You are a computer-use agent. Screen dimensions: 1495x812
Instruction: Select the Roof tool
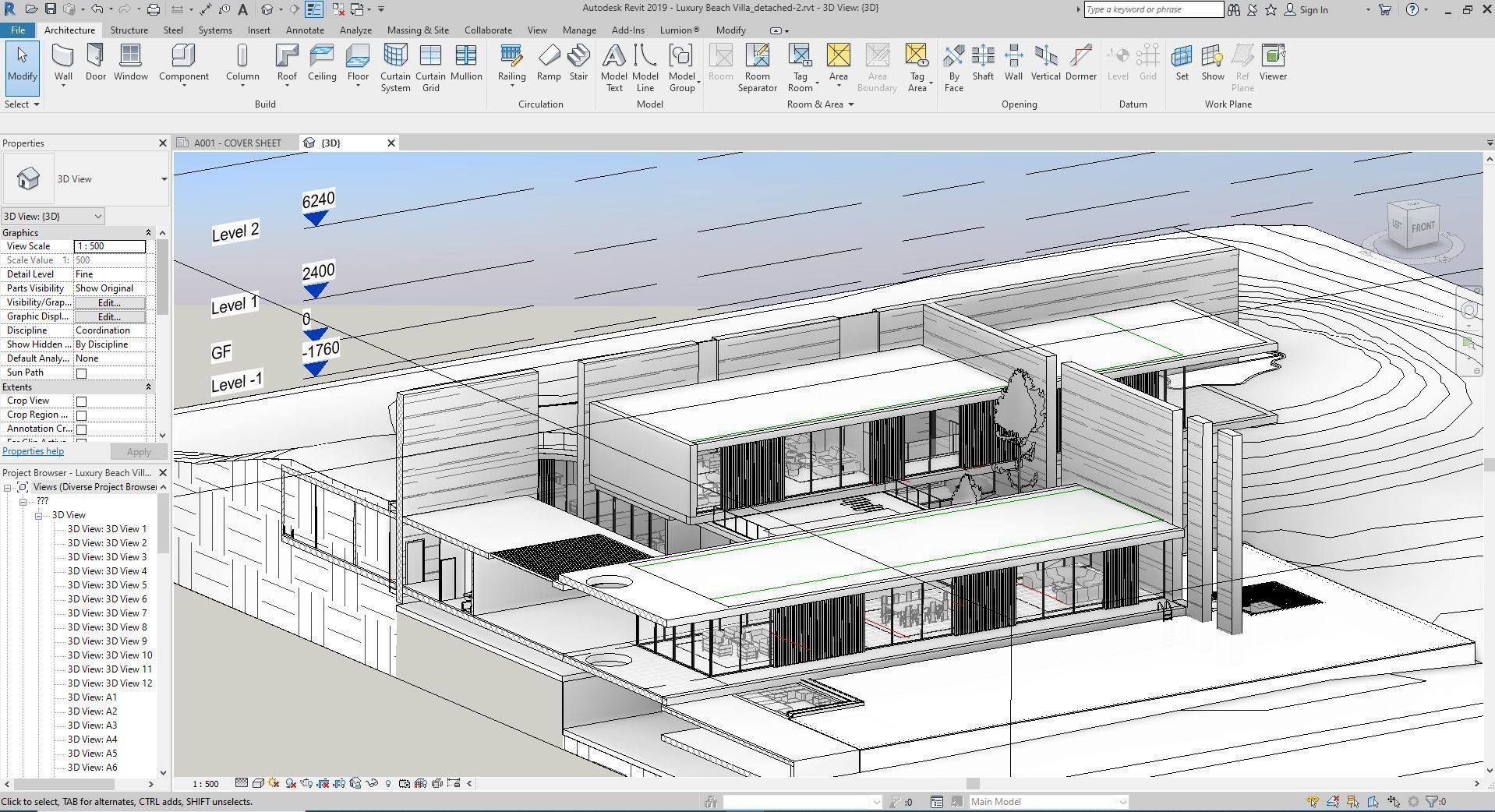click(x=287, y=64)
